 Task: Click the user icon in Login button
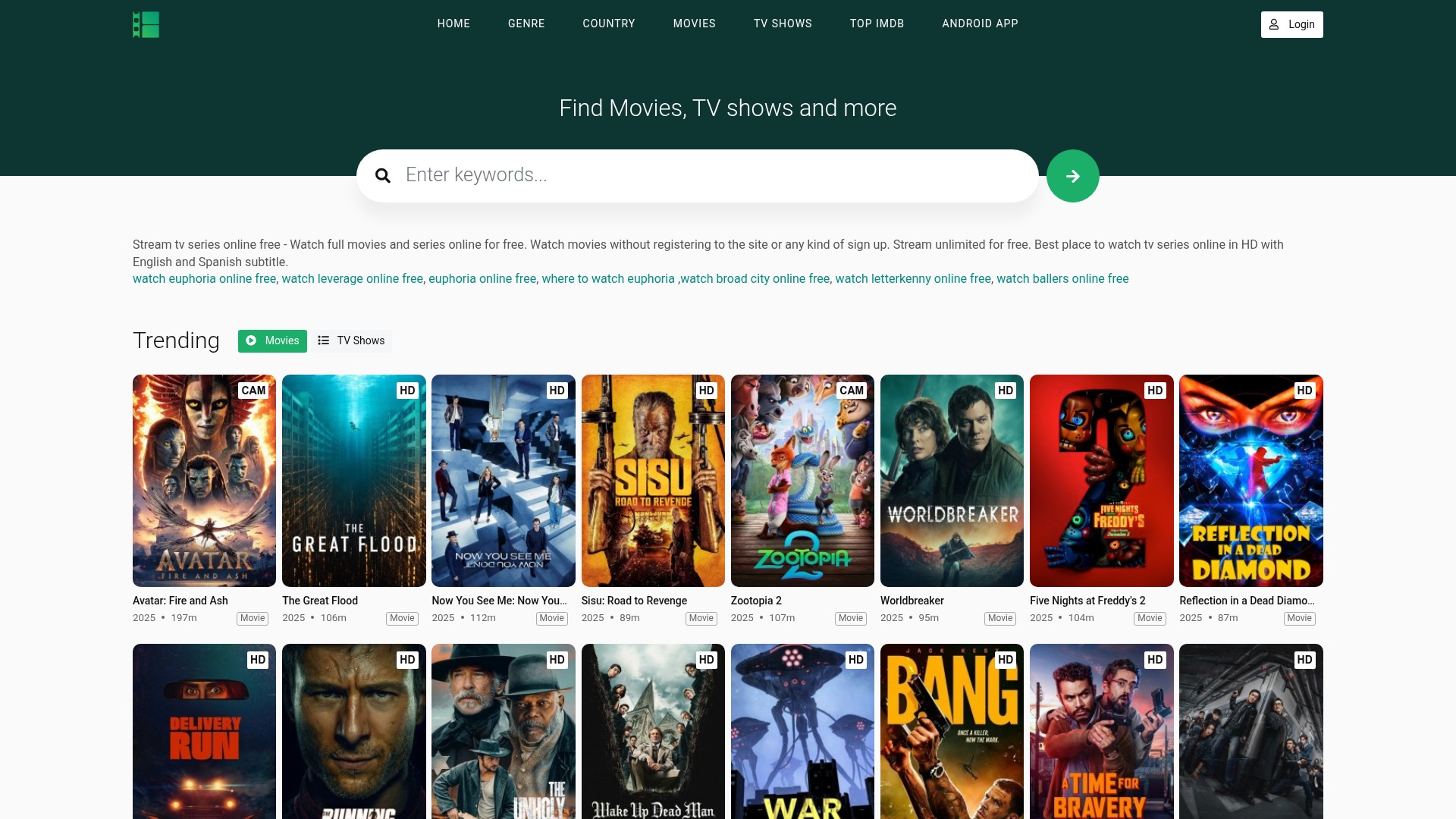[x=1274, y=24]
